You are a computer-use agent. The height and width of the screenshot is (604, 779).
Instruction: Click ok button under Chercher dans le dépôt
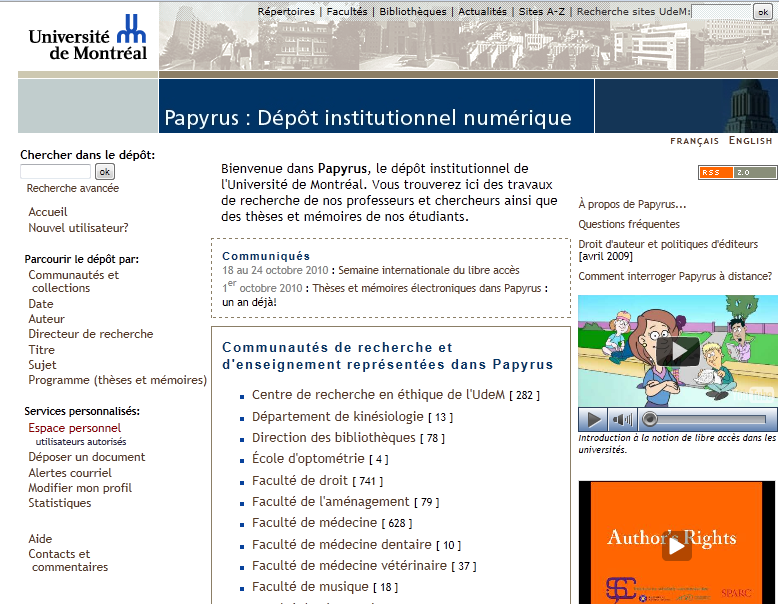[x=105, y=171]
